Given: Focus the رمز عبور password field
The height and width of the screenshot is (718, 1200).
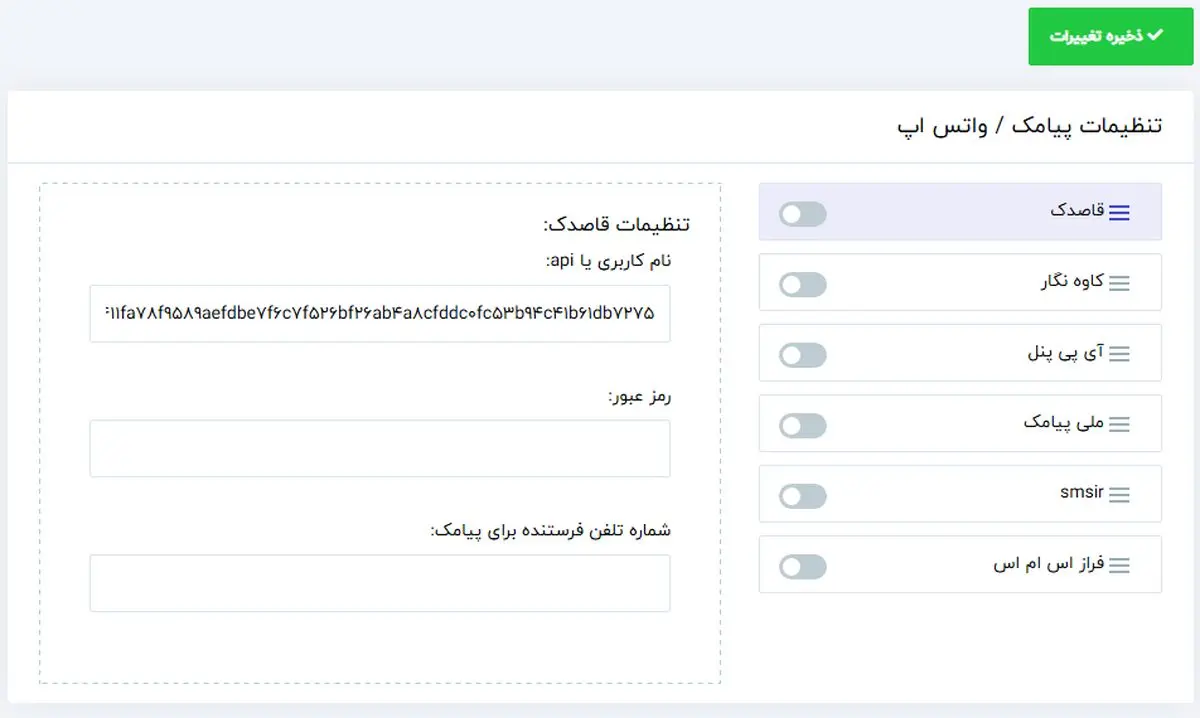Looking at the screenshot, I should pyautogui.click(x=380, y=448).
